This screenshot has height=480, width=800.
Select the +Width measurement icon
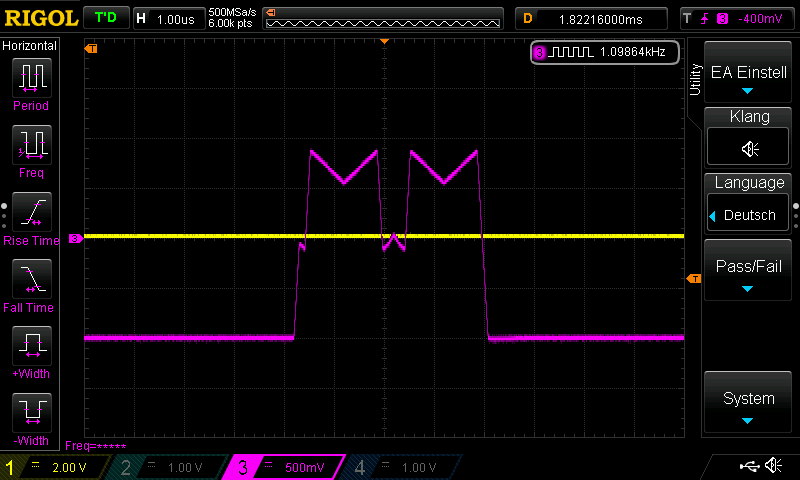(32, 345)
